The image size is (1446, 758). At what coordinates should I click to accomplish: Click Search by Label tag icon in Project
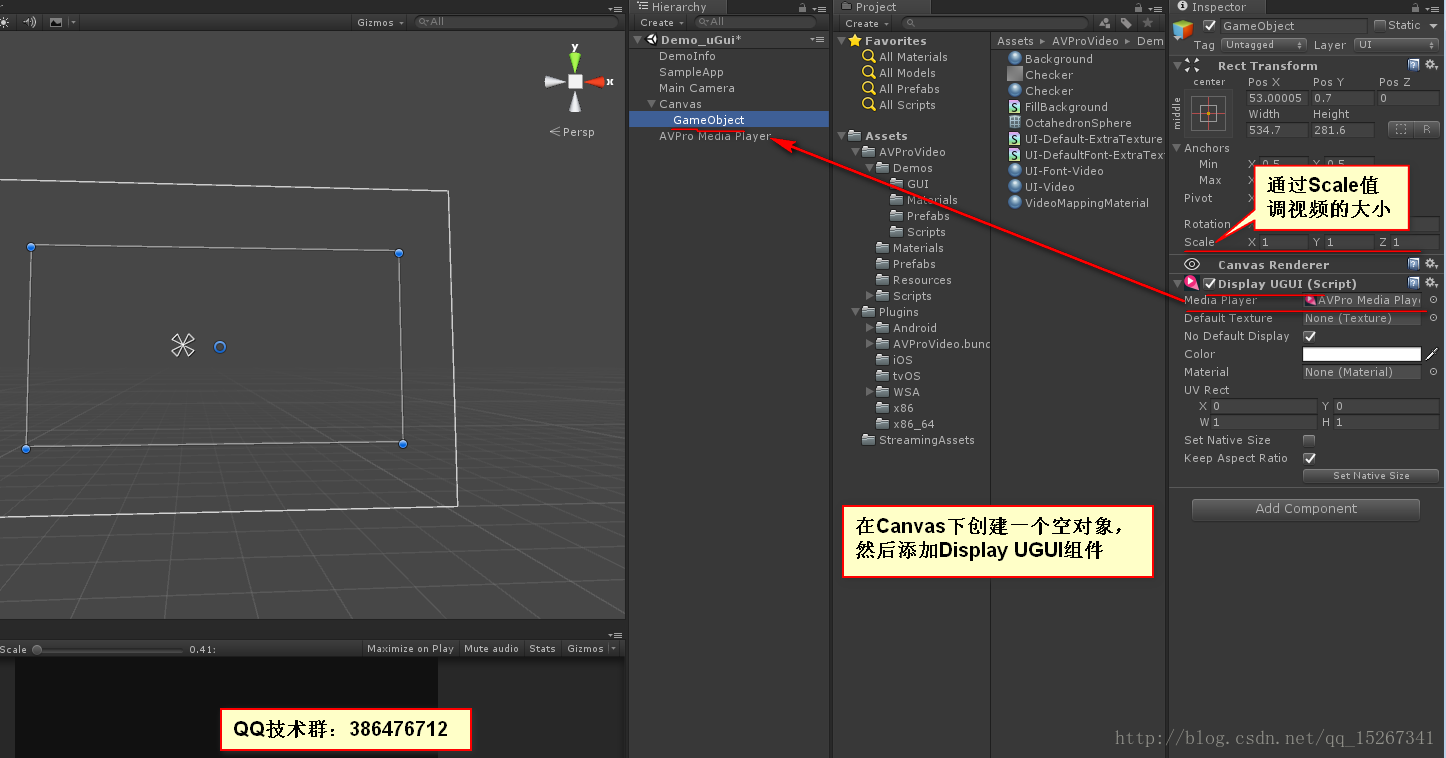(1127, 23)
